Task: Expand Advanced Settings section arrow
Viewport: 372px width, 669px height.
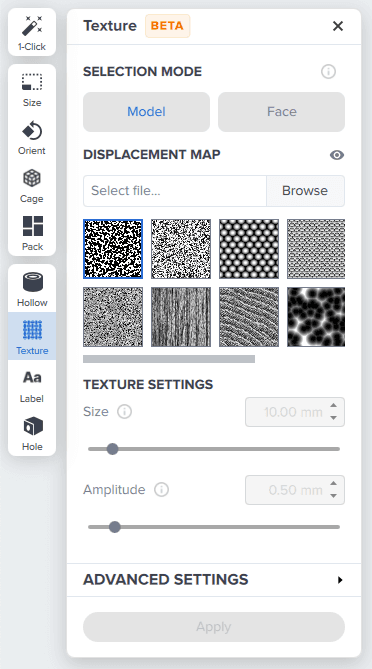Action: point(340,580)
